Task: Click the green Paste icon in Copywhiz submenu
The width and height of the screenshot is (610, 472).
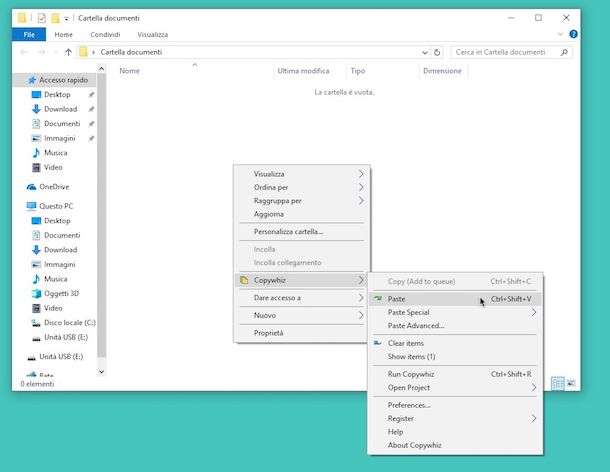Action: click(378, 298)
